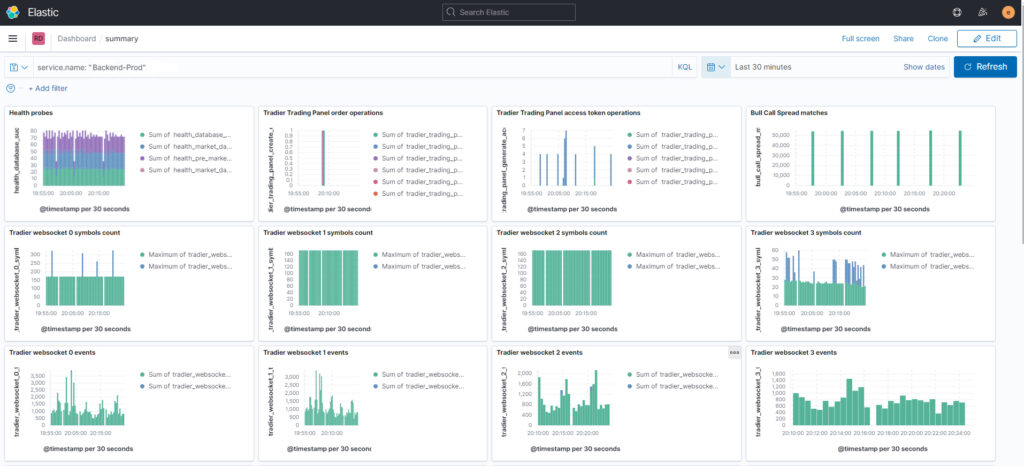Viewport: 1024px width, 466px height.
Task: Open filter options circle icon
Action: click(10, 88)
